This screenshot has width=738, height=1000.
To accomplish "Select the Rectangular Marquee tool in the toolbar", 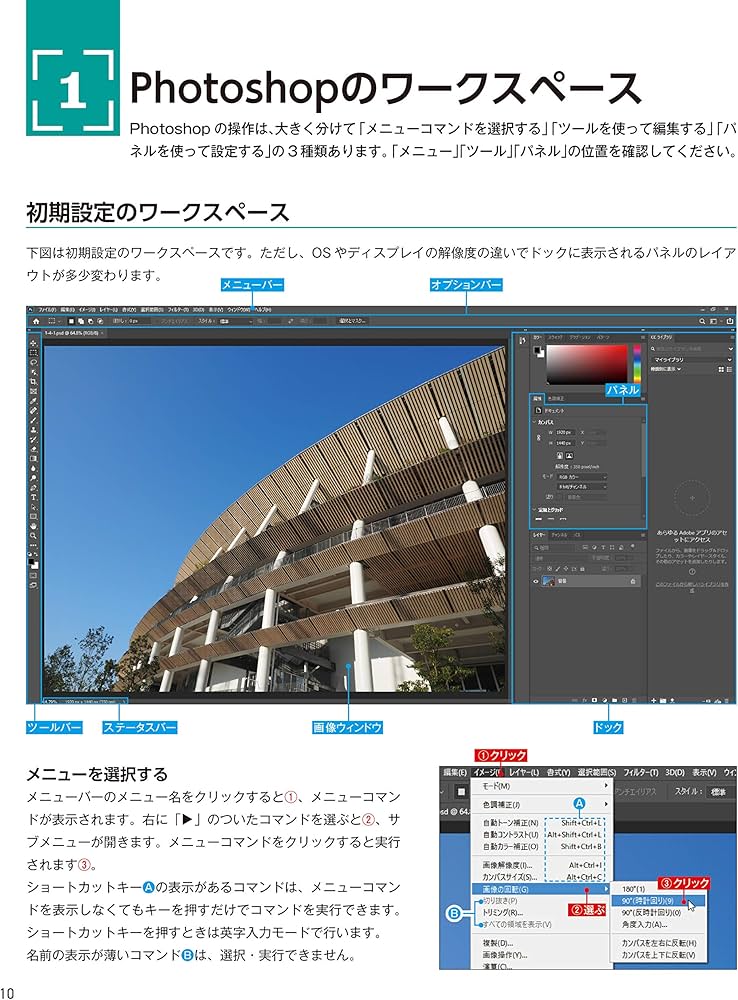I will 33,353.
